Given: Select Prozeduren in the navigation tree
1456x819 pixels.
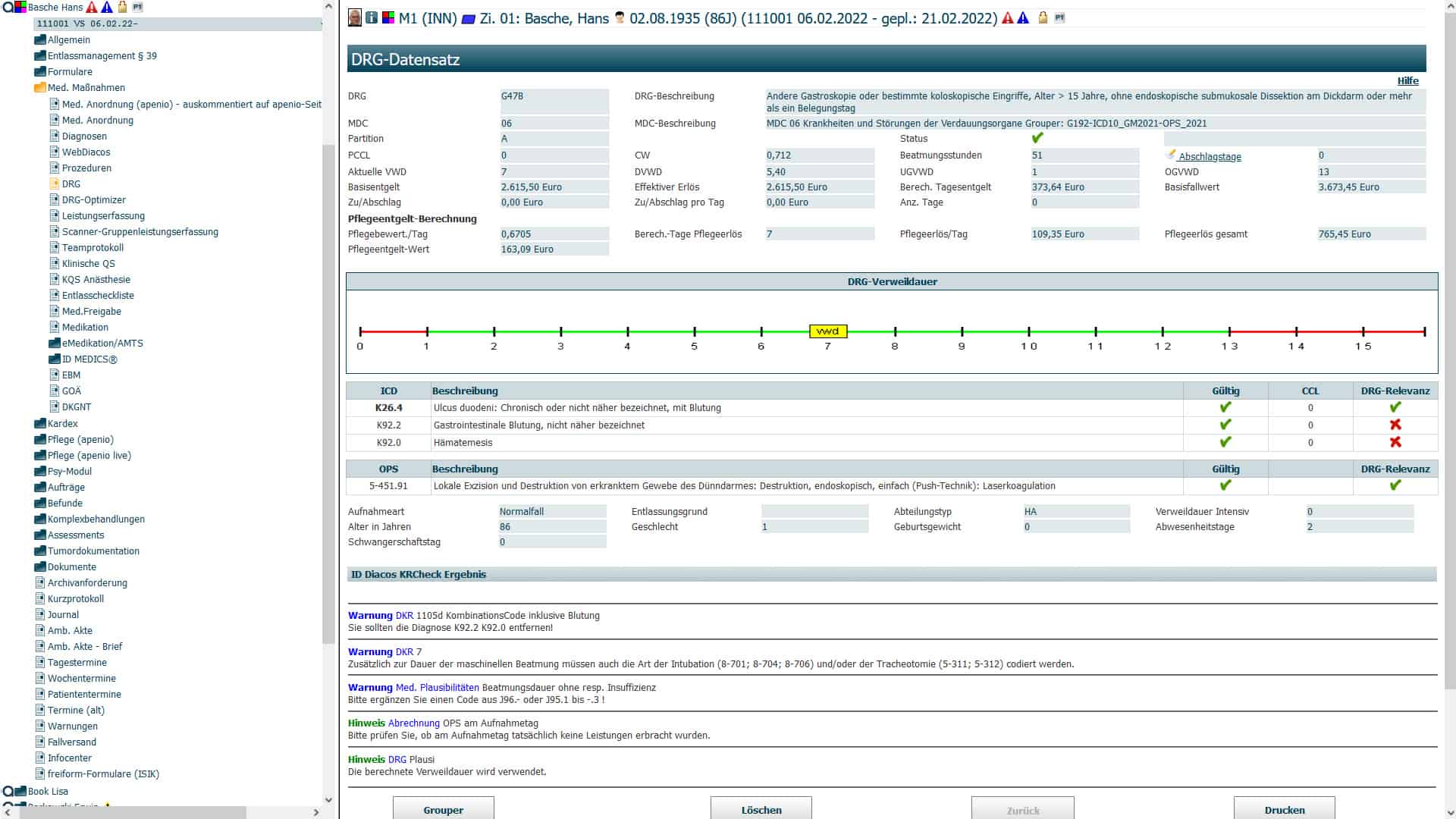Looking at the screenshot, I should tap(86, 168).
